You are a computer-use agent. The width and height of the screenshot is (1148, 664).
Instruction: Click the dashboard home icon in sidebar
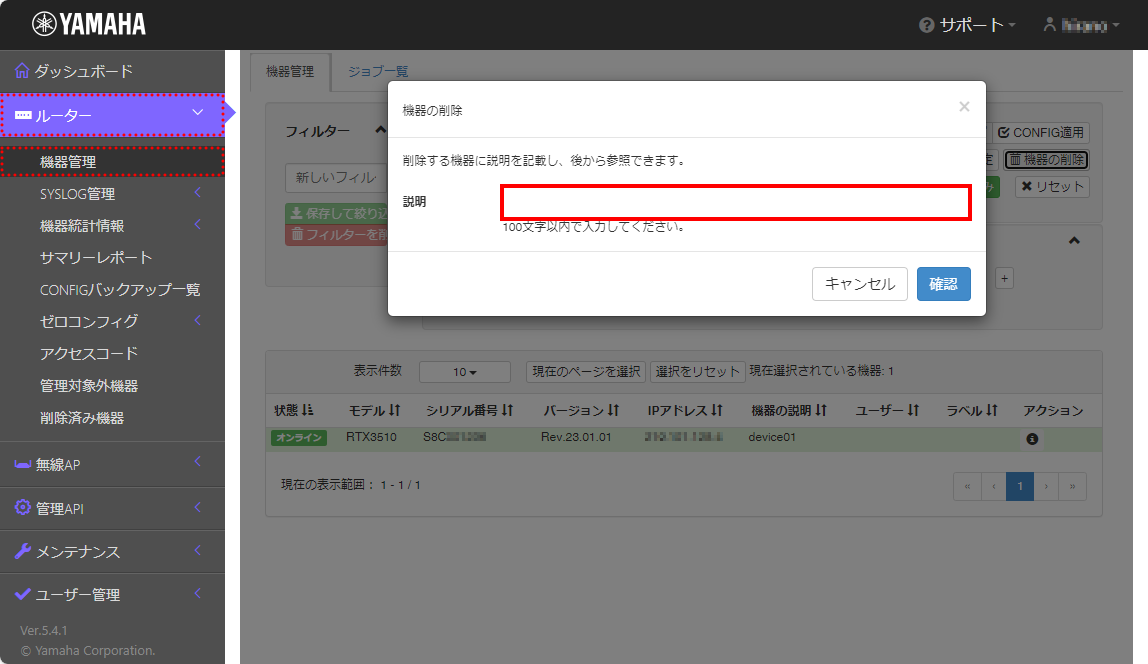tap(21, 71)
